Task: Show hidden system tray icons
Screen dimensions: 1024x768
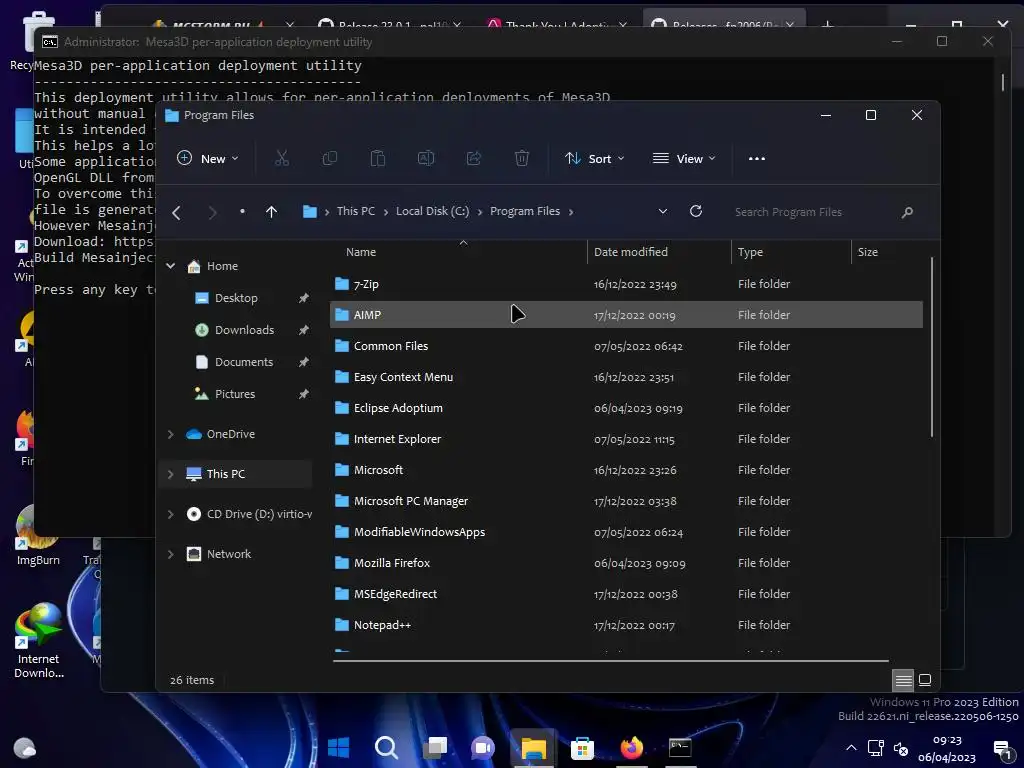Action: (851, 748)
